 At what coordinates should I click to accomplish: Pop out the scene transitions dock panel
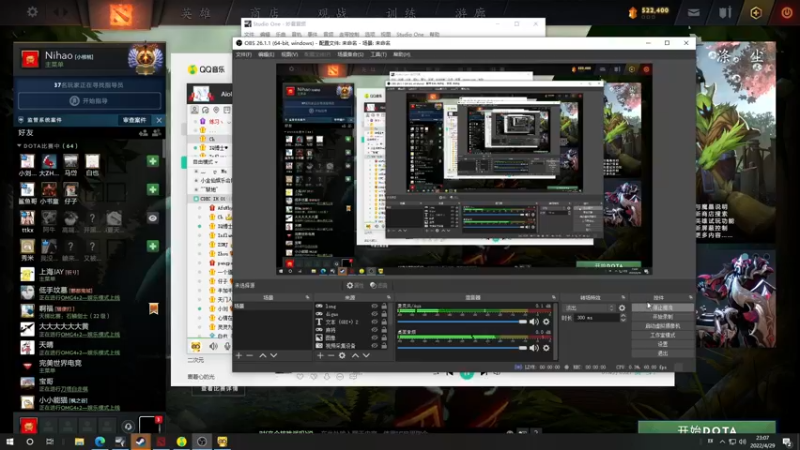(x=623, y=297)
